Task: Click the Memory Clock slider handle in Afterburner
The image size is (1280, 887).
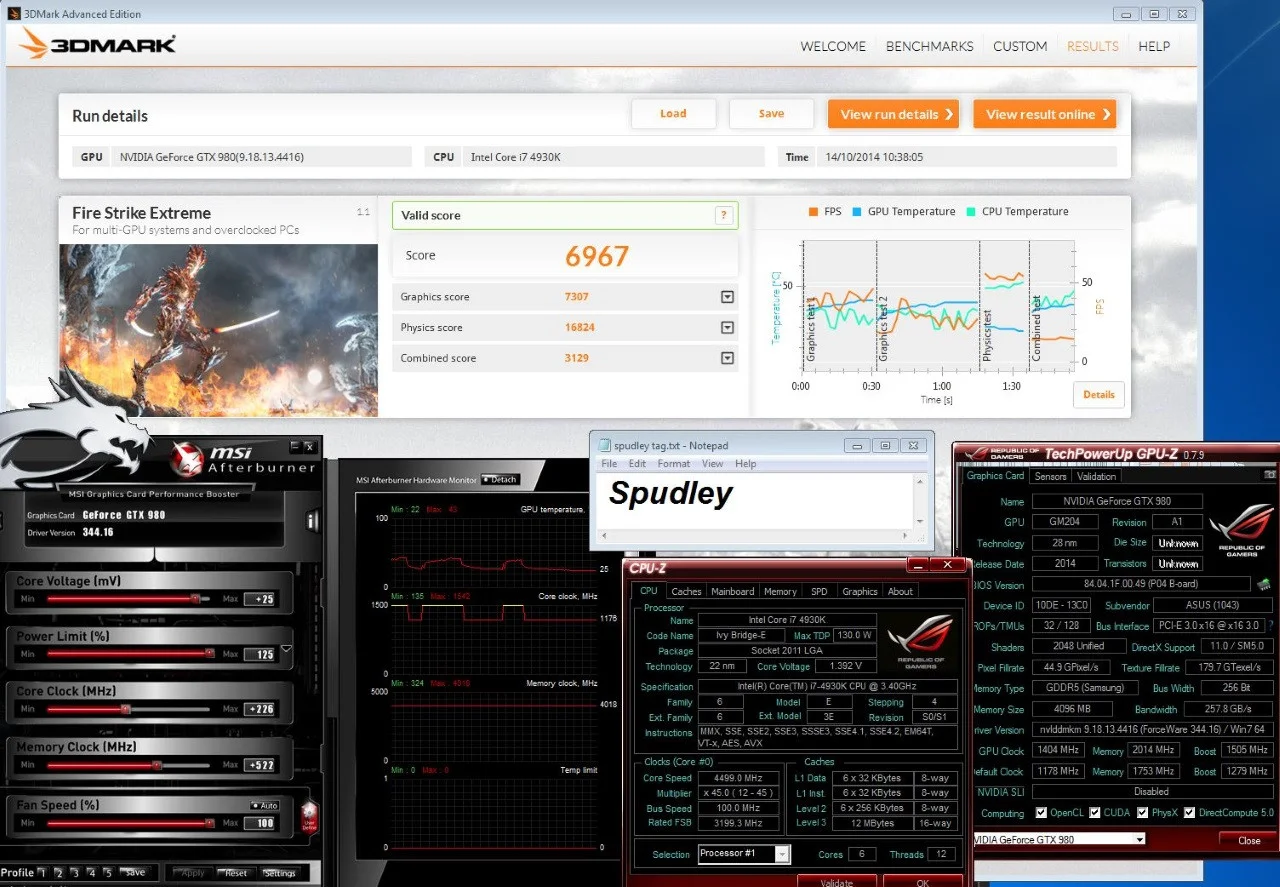Action: [157, 765]
